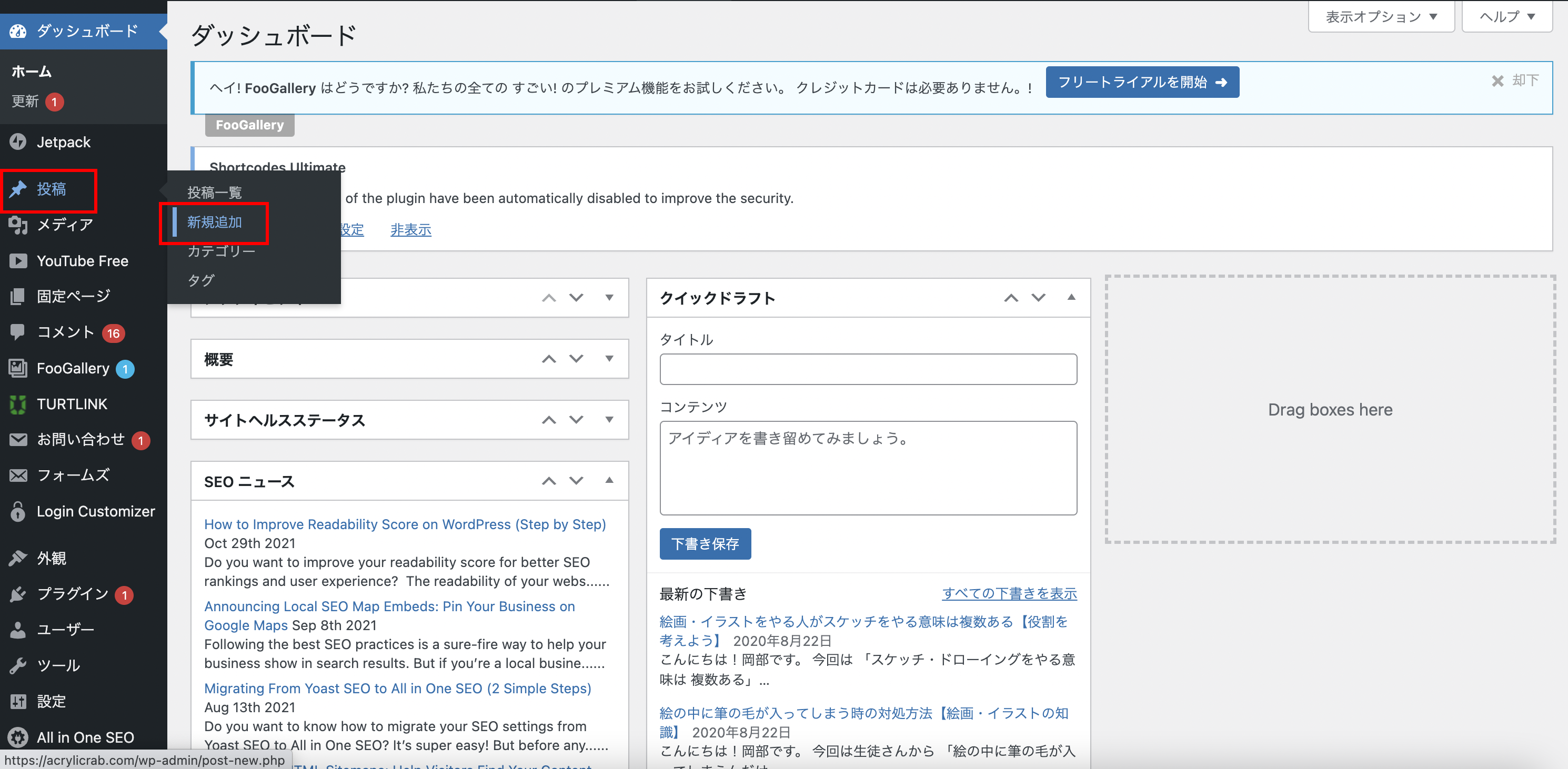Select カテゴリー in the posts submenu
The height and width of the screenshot is (769, 1568).
tap(221, 251)
